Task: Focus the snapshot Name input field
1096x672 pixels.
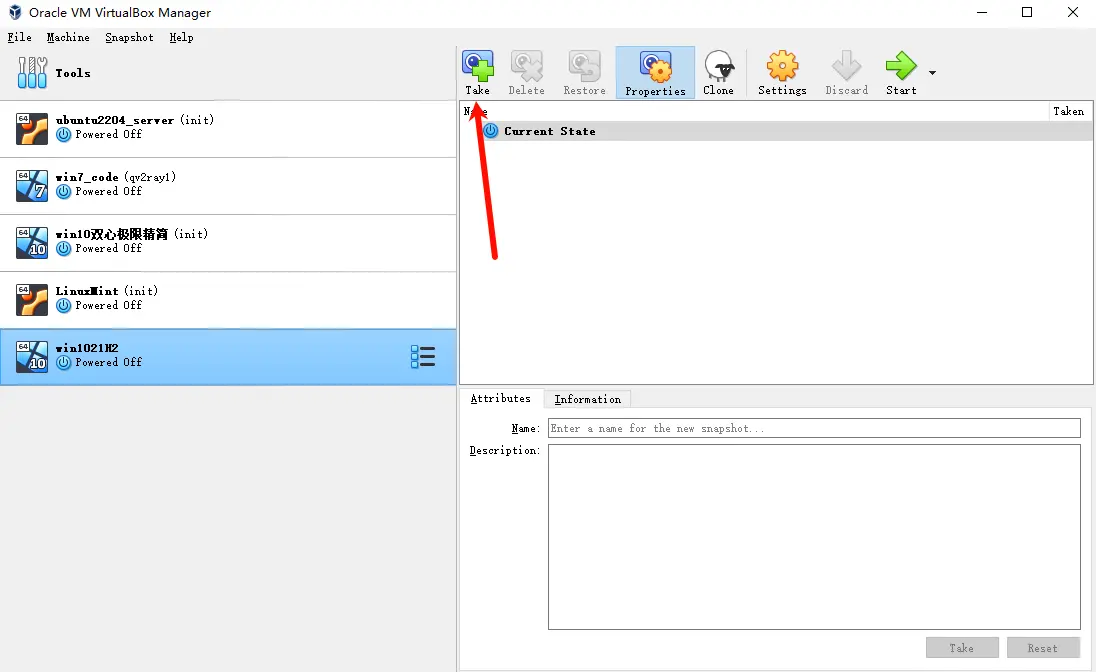Action: [814, 428]
